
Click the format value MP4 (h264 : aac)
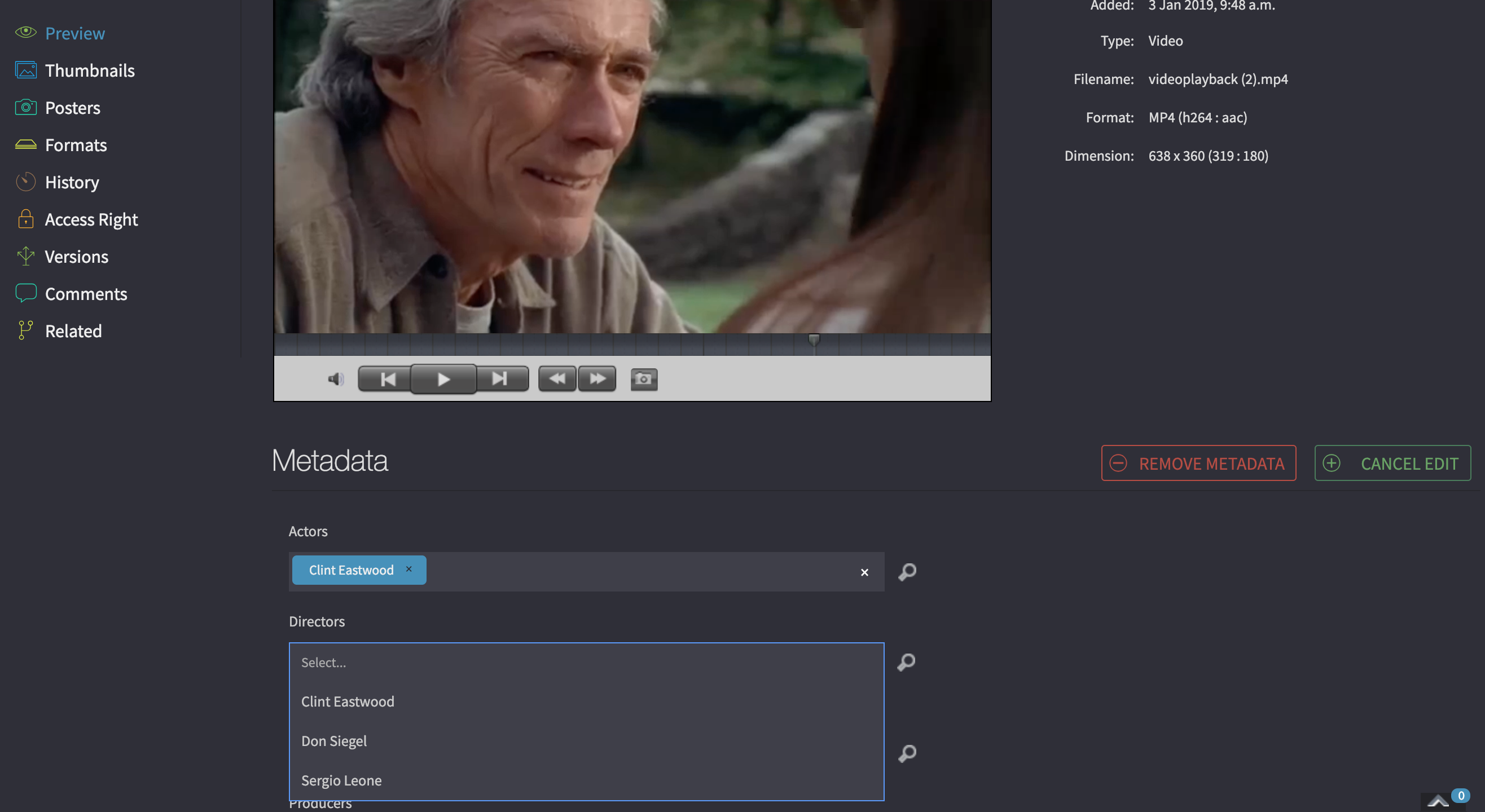point(1198,117)
